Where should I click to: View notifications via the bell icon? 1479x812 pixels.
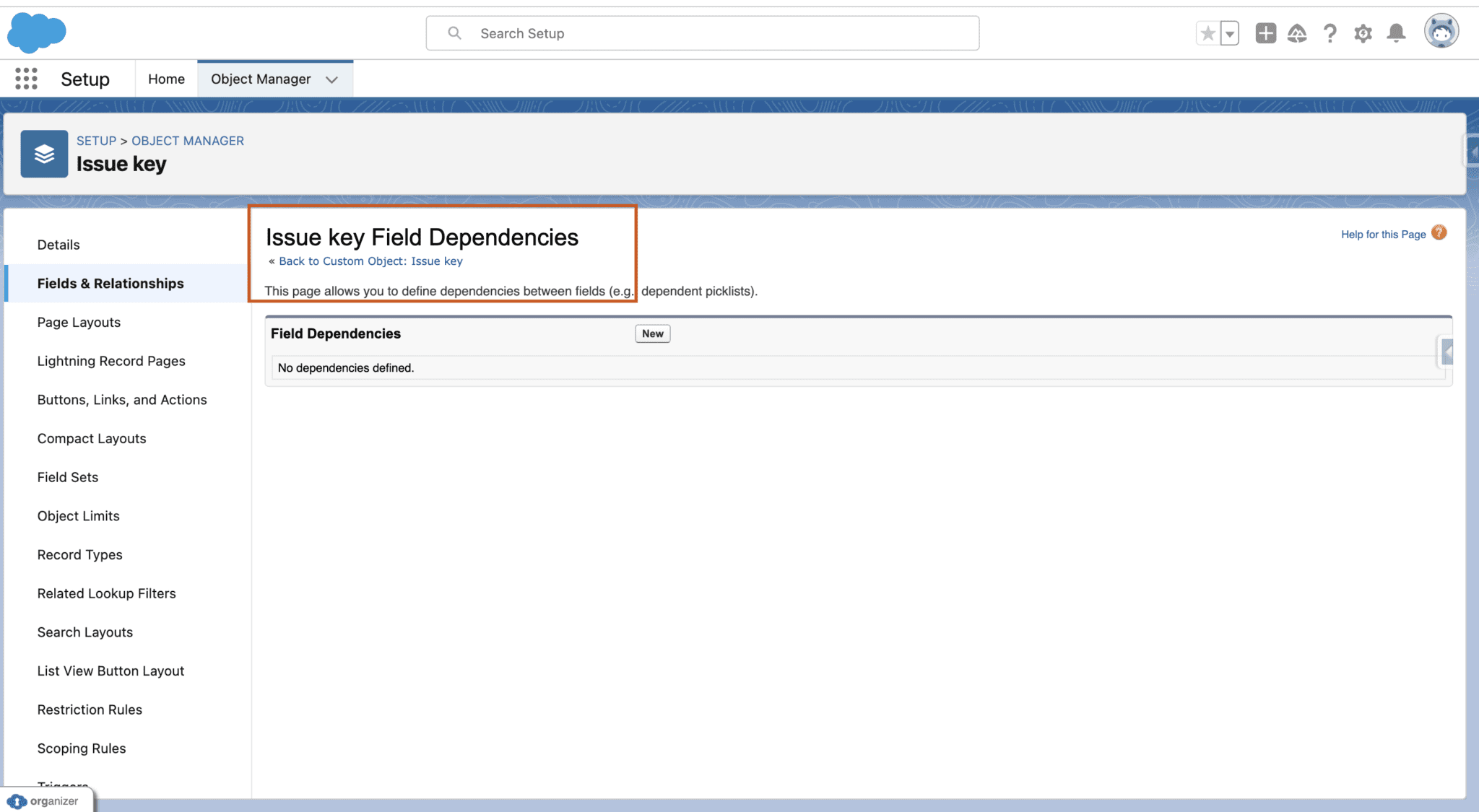coord(1396,32)
